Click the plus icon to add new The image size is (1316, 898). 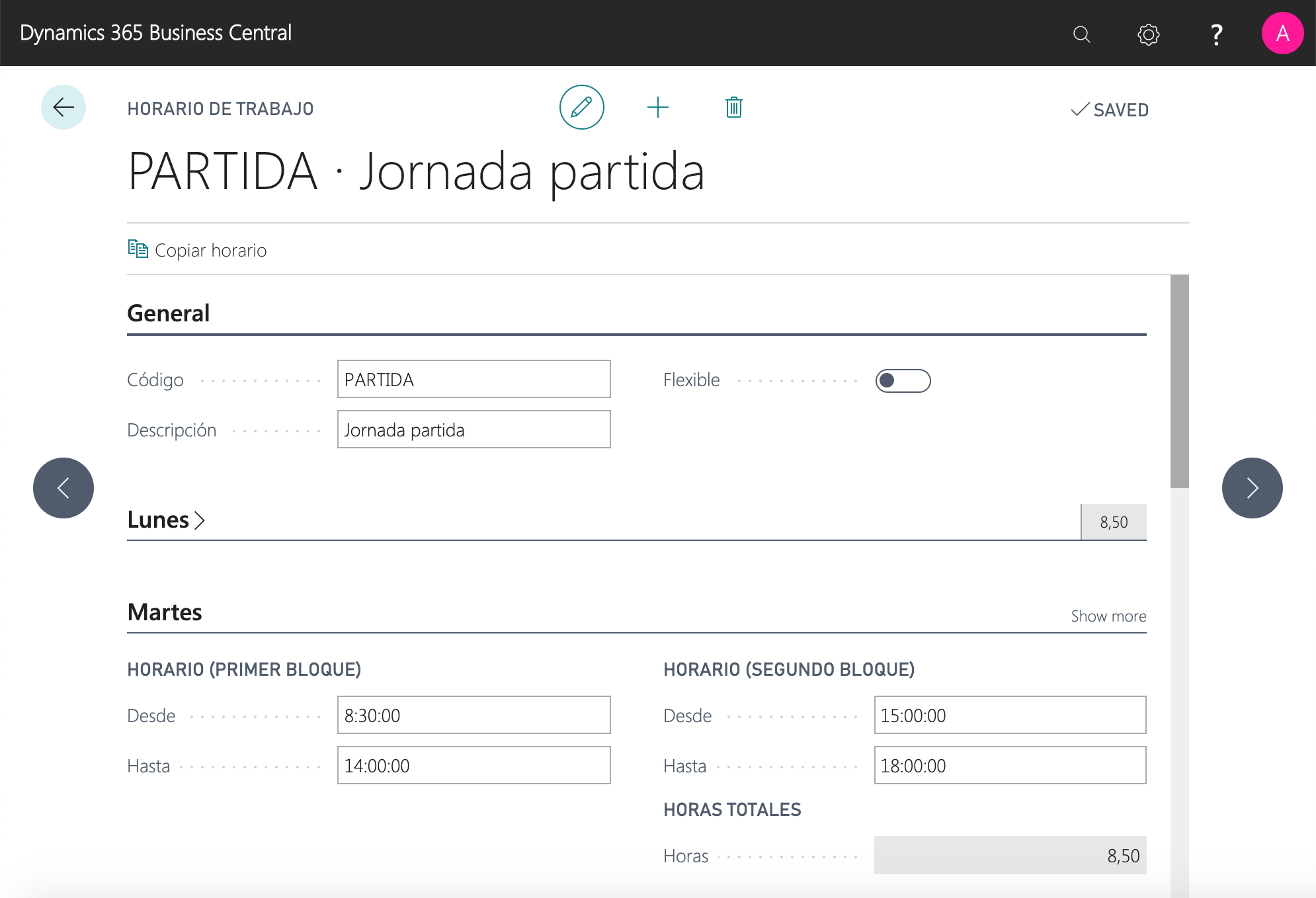click(657, 107)
